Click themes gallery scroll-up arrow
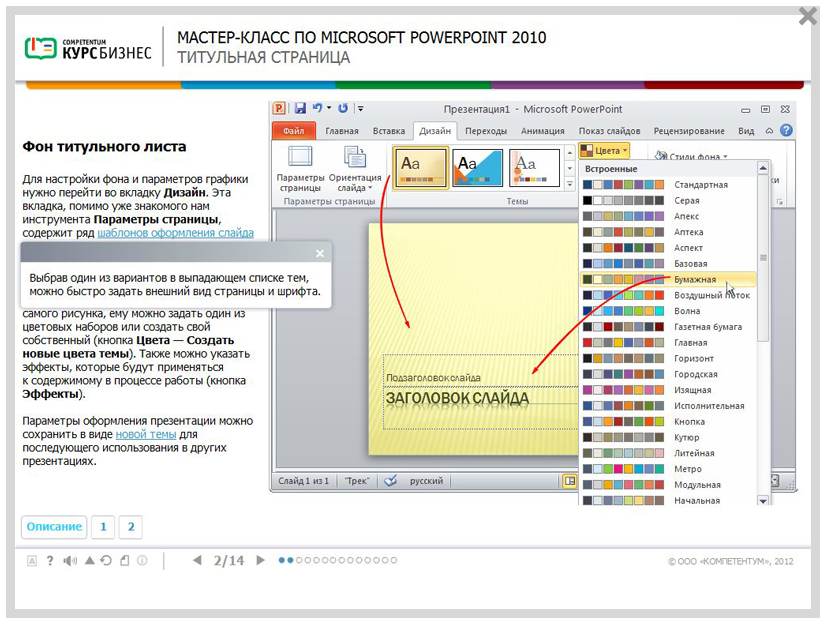Image resolution: width=834 pixels, height=628 pixels. tap(570, 153)
